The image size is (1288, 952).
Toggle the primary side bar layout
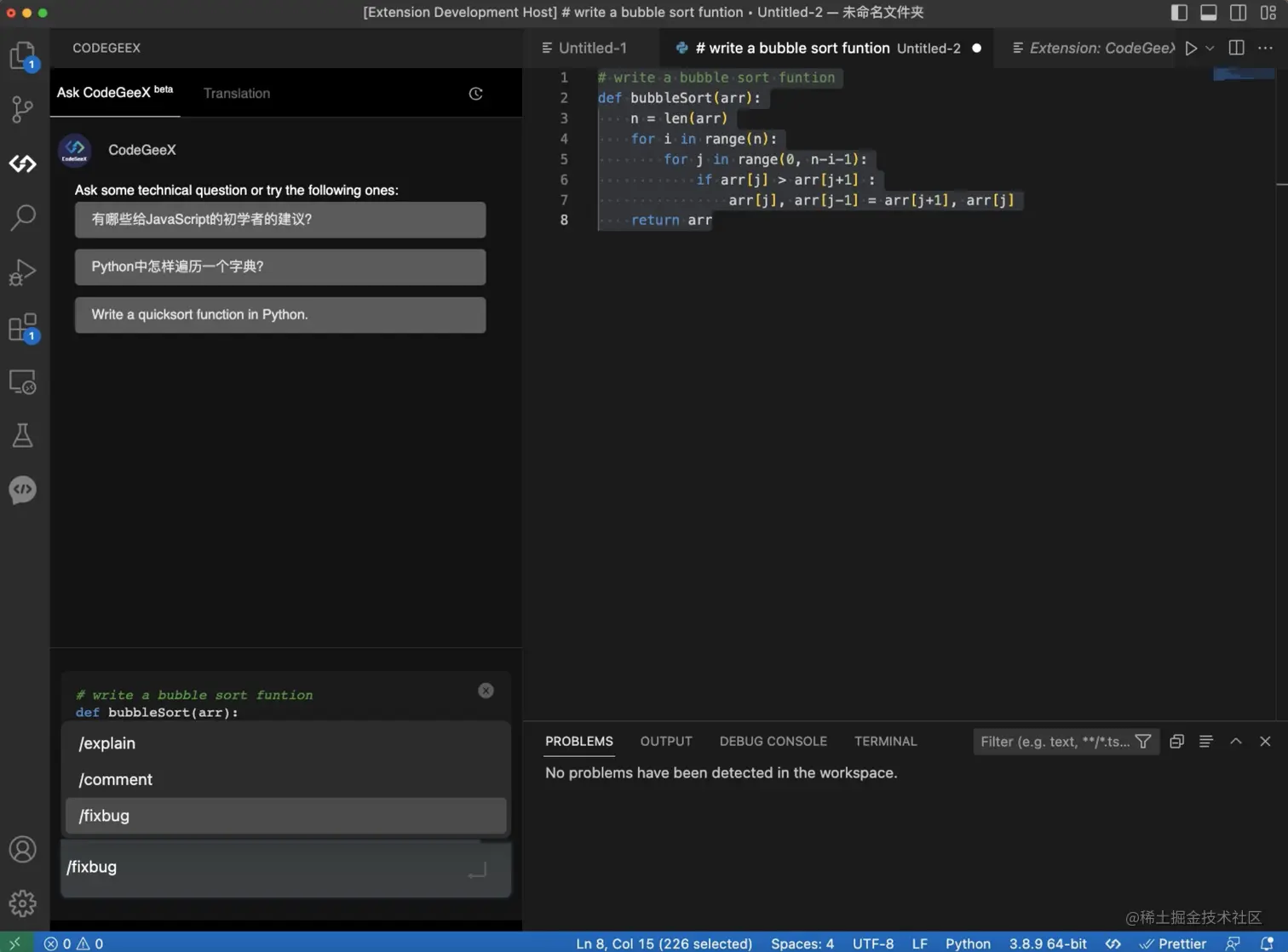tap(1179, 12)
